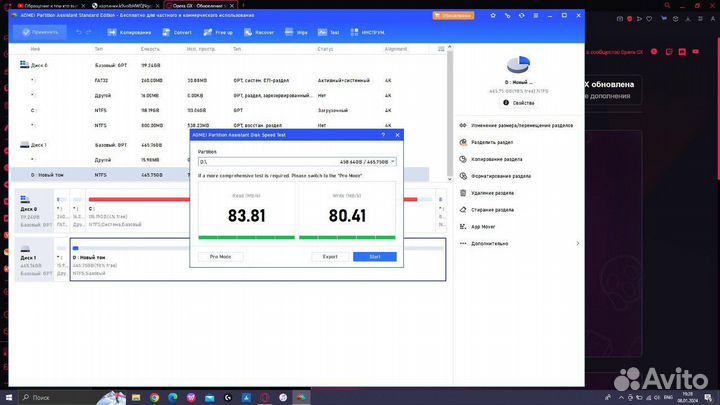Click Разделить раздел (Split partition) option
This screenshot has height=405, width=720.
[x=492, y=142]
